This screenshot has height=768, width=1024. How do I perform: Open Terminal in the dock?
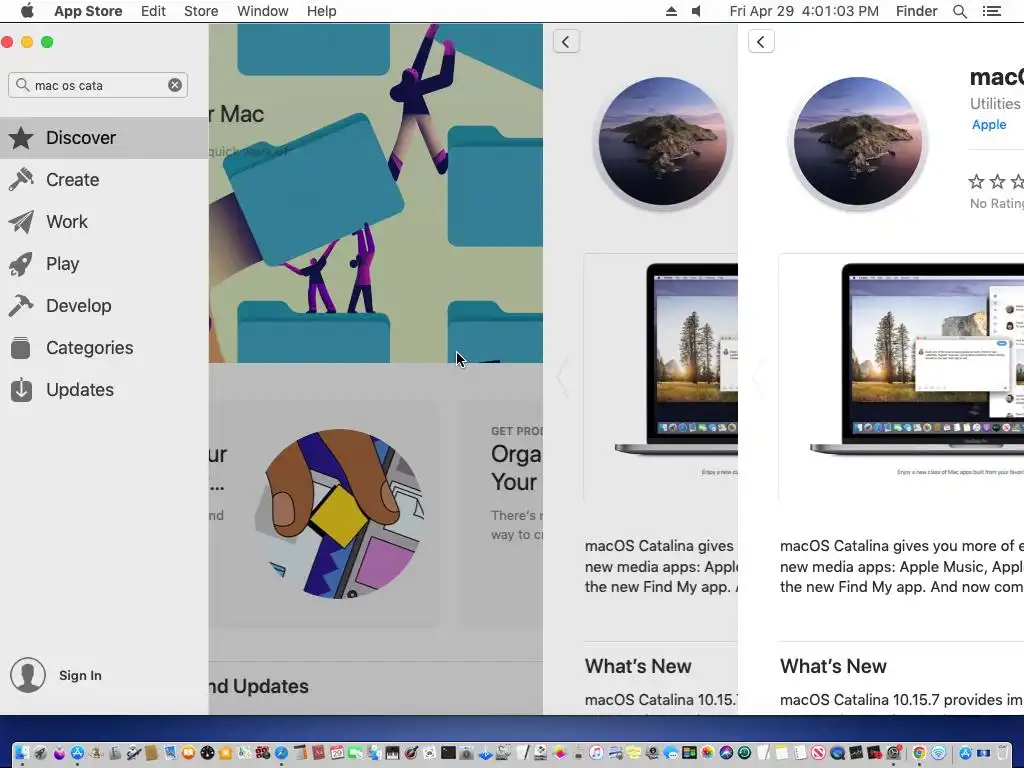tap(448, 753)
